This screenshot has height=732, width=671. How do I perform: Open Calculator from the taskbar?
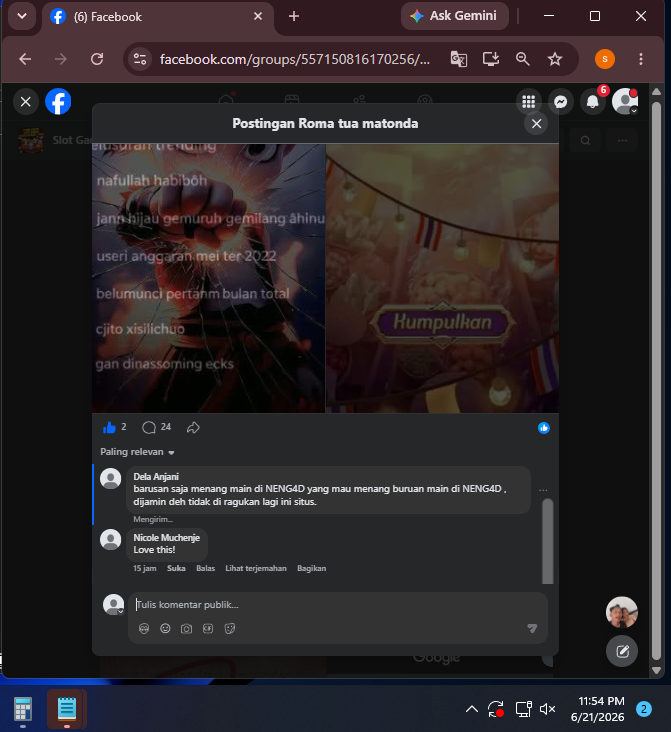tap(22, 709)
